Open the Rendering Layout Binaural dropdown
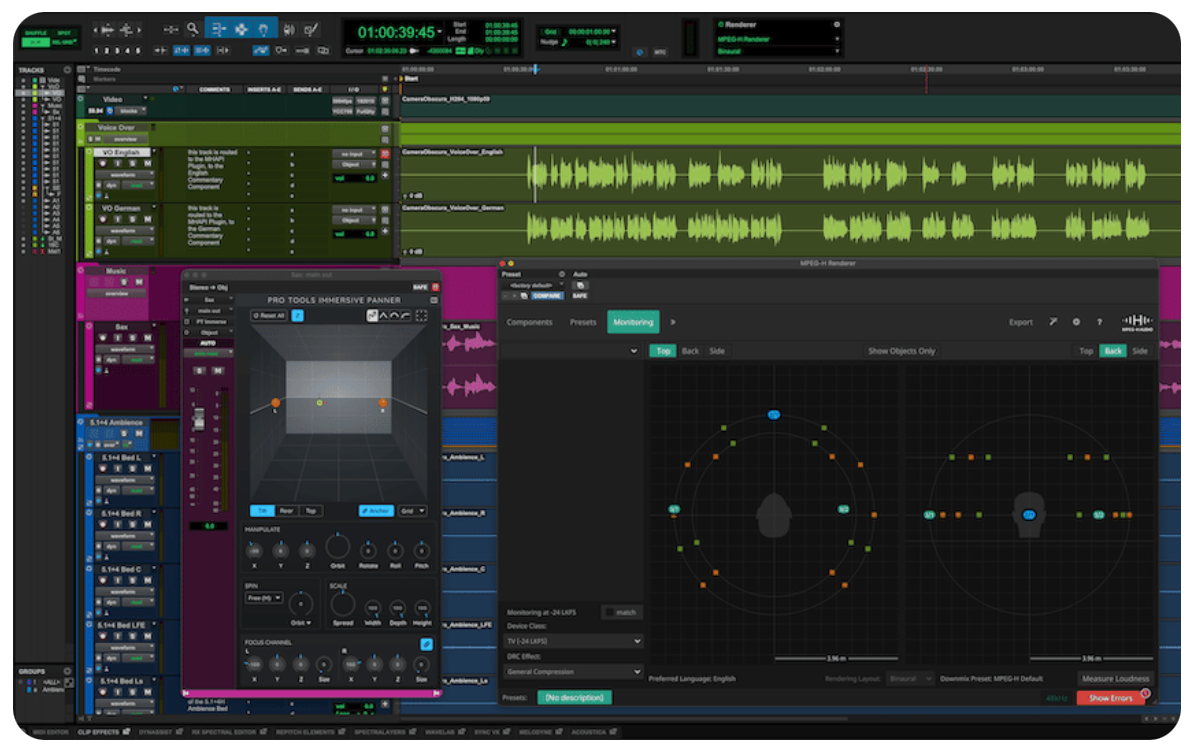1186x744 pixels. click(x=909, y=678)
